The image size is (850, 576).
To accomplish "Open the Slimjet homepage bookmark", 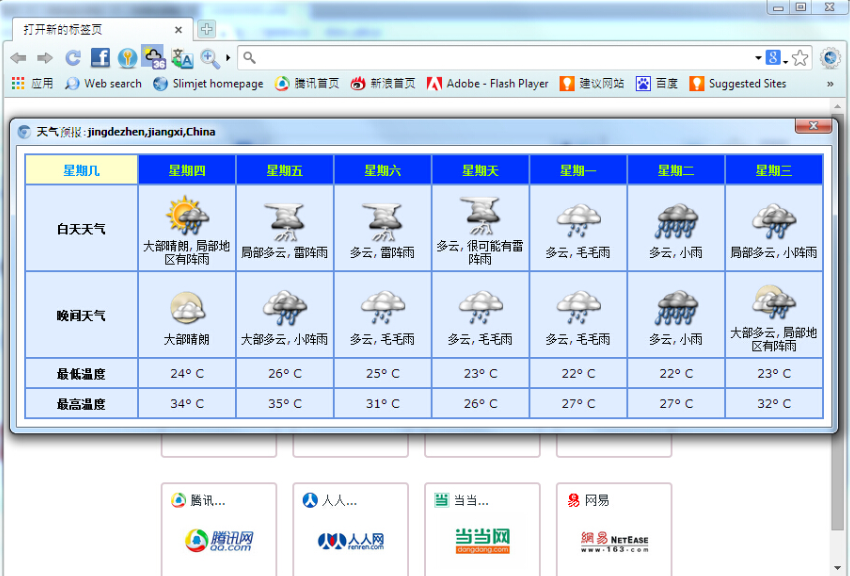I will [x=208, y=84].
